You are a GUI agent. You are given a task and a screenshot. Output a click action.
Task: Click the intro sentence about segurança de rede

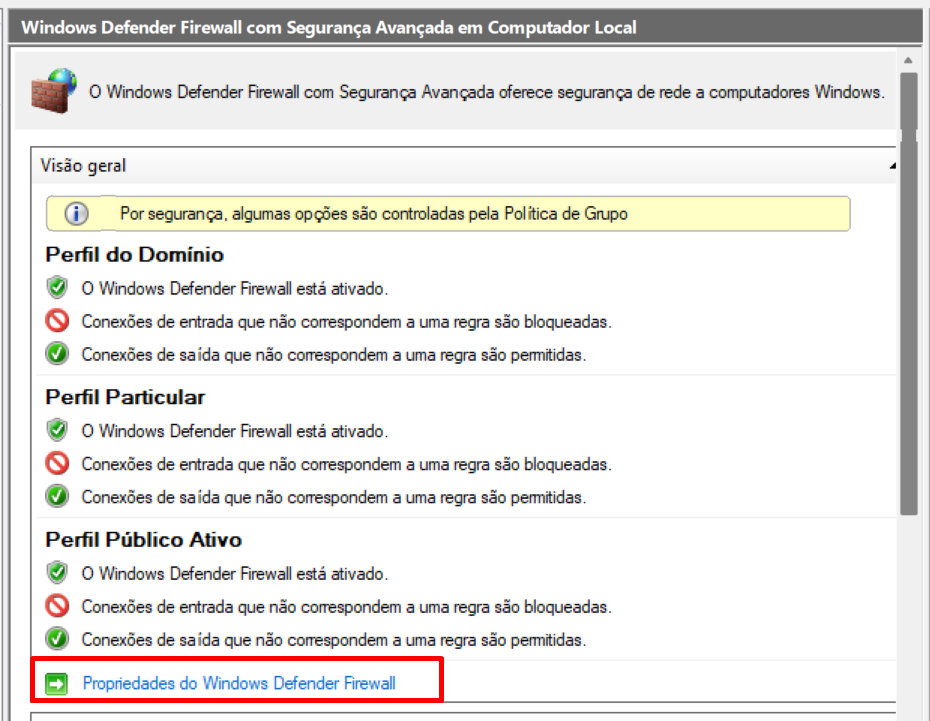pos(486,92)
